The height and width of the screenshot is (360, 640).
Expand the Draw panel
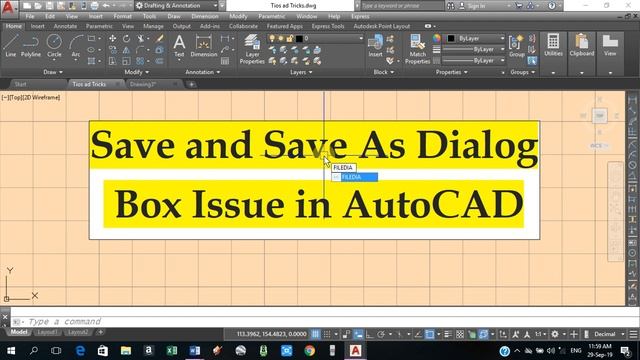(53, 72)
